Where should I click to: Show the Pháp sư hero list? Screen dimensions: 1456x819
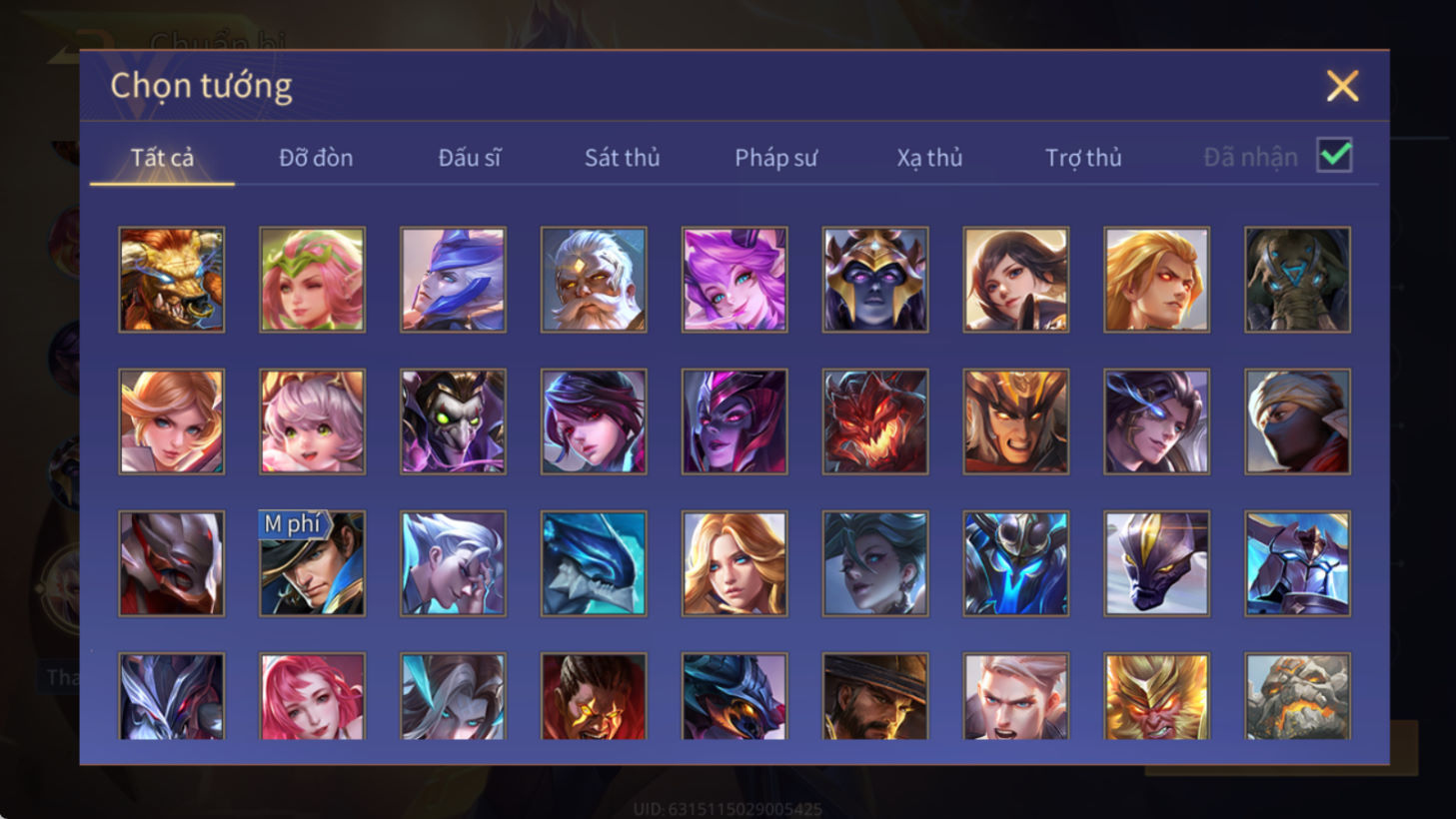pos(776,158)
